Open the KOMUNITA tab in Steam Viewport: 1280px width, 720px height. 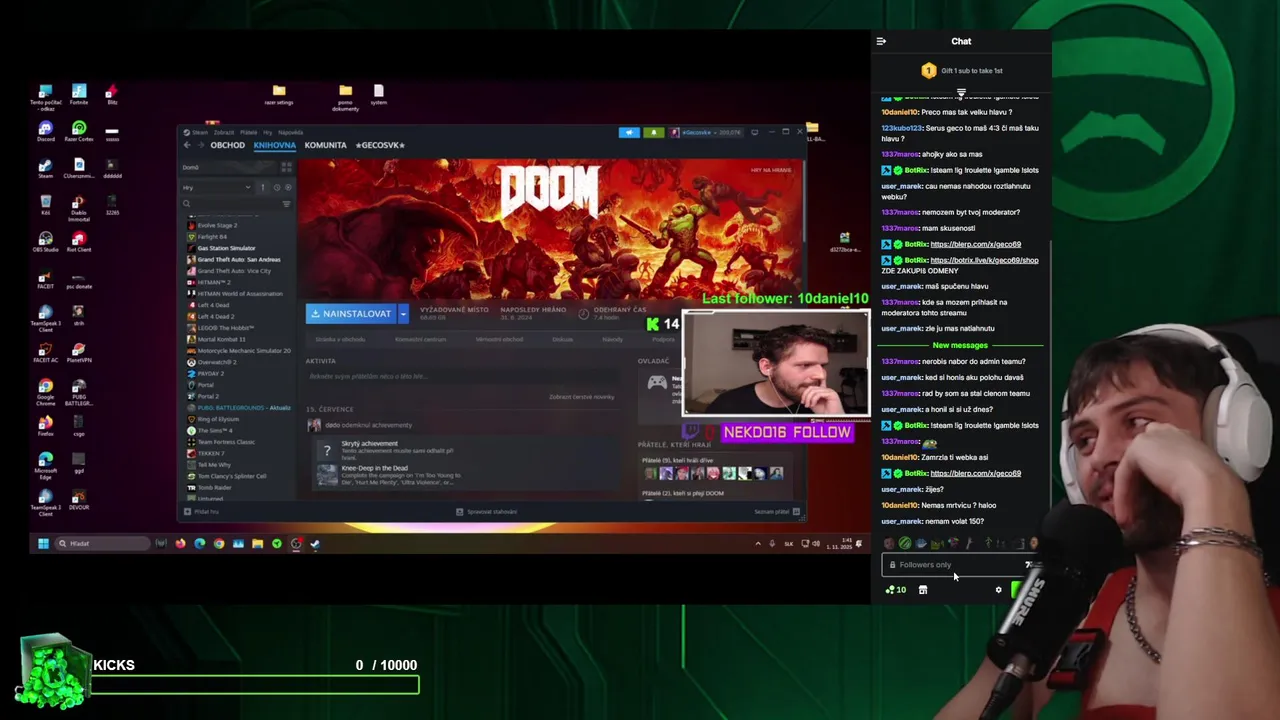click(x=325, y=145)
